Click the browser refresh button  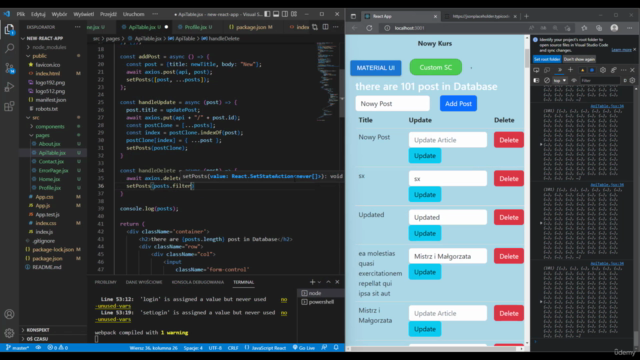point(369,28)
